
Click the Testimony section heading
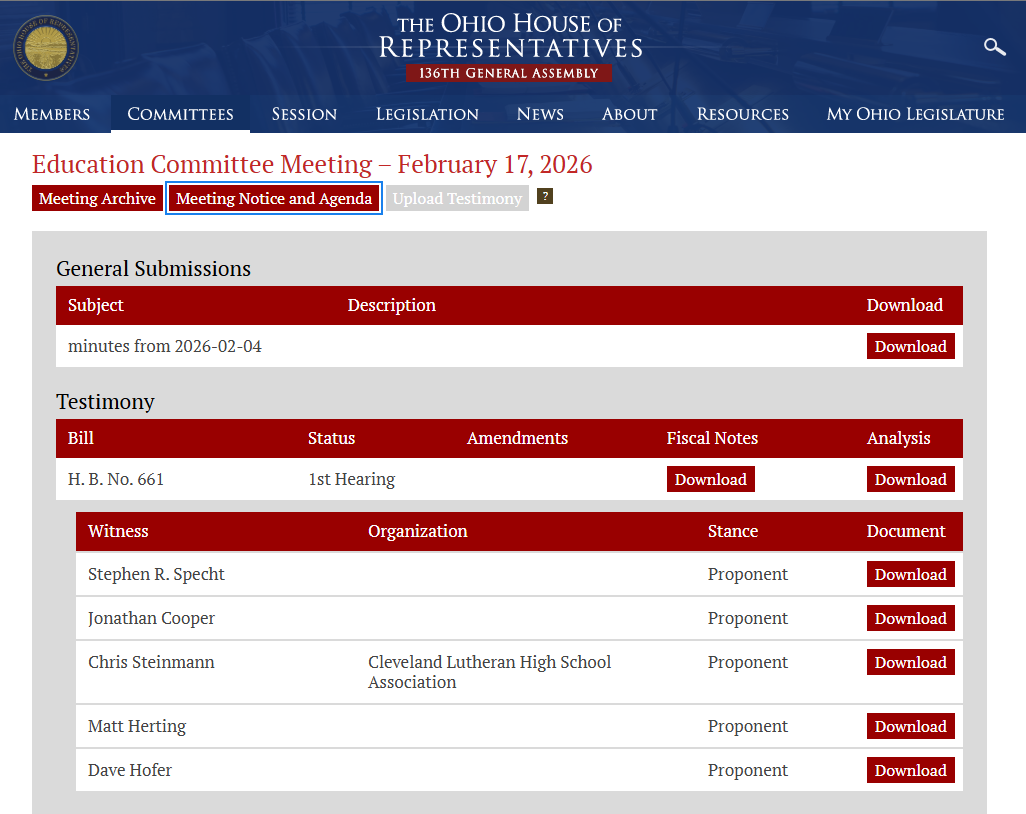coord(105,401)
